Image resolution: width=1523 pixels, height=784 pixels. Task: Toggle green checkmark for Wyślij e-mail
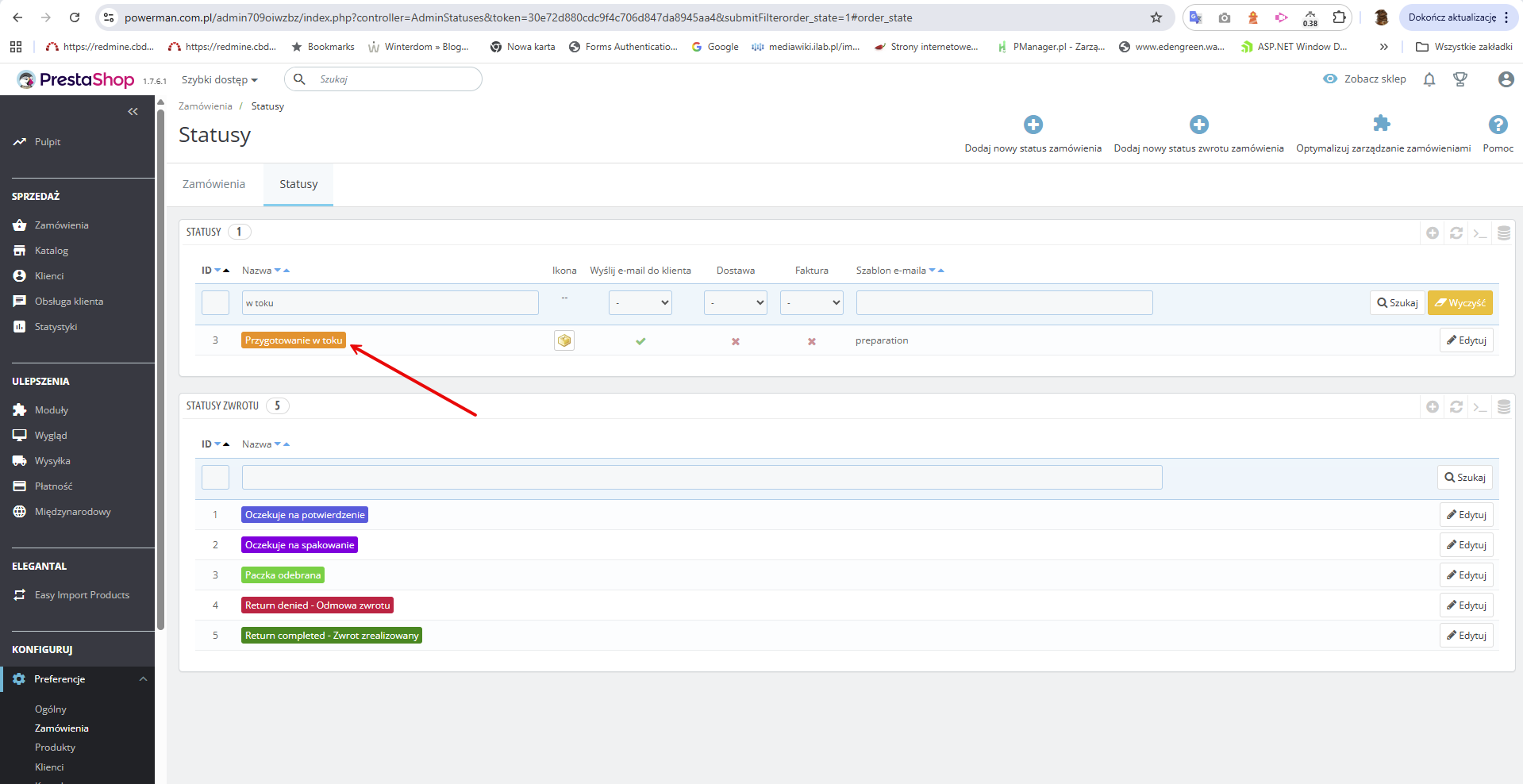[640, 341]
